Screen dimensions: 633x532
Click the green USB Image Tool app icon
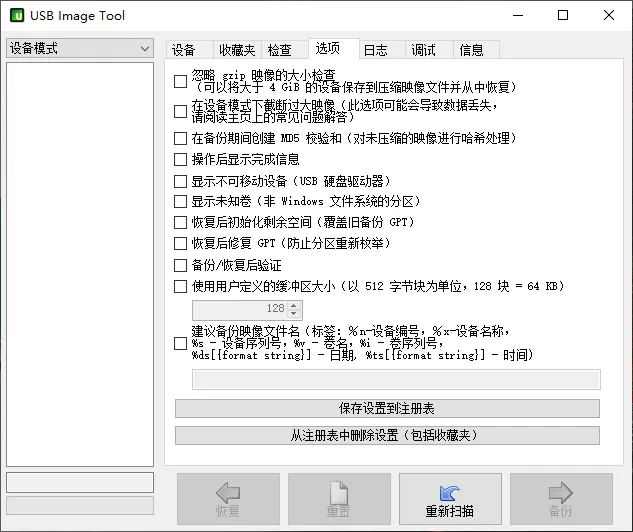(17, 15)
